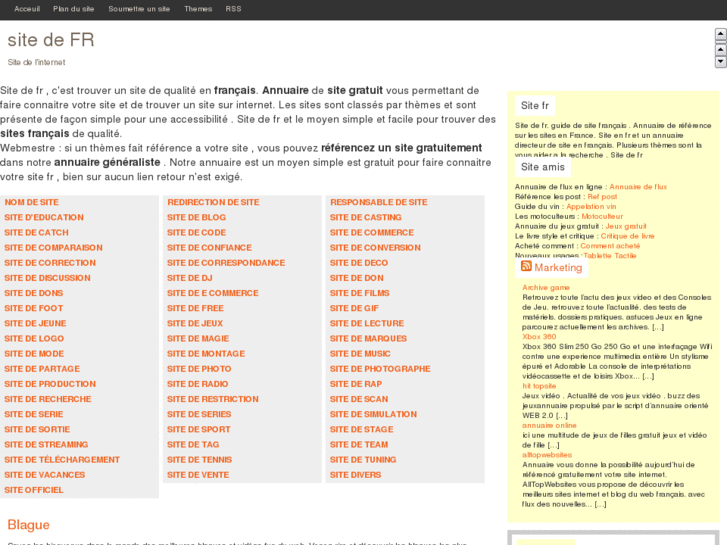Open SITE DE CODE category
The width and height of the screenshot is (727, 545).
click(x=197, y=232)
